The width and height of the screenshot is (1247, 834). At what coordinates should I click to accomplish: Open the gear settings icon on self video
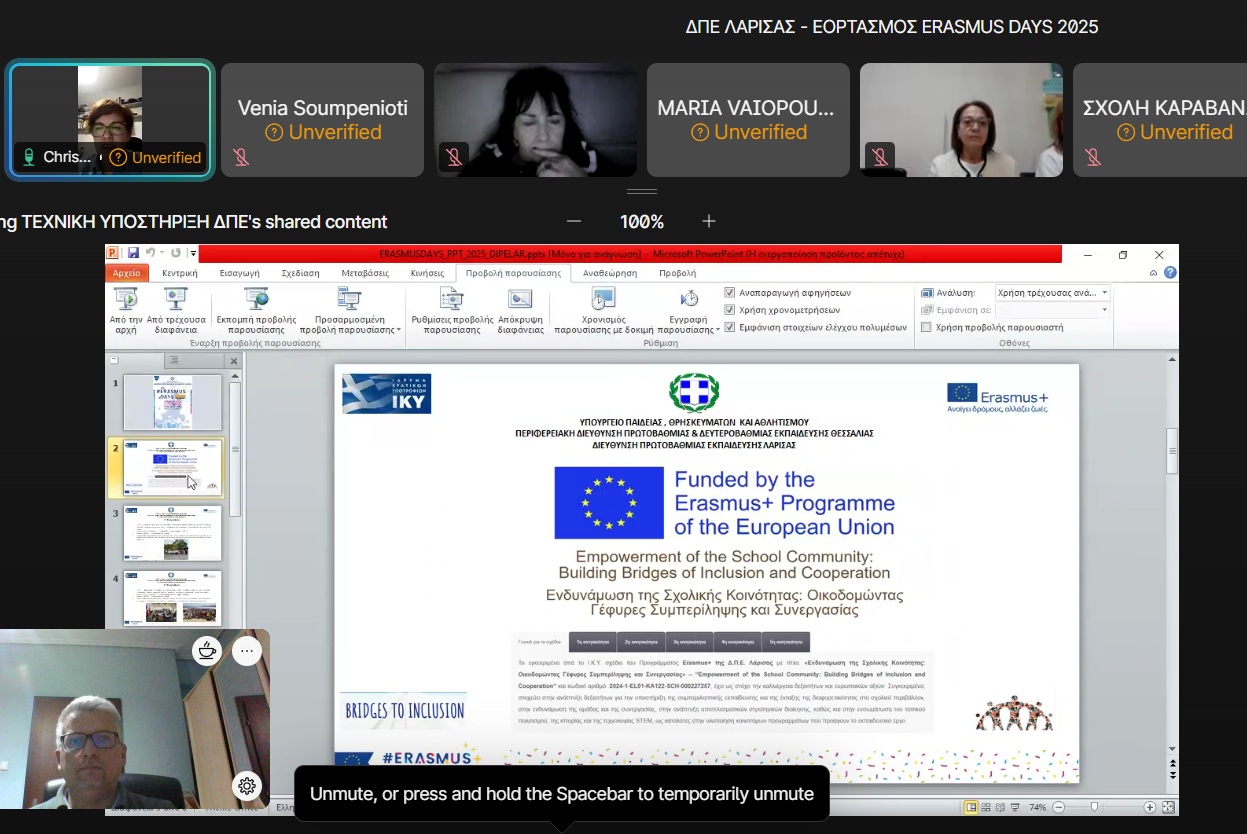point(247,786)
